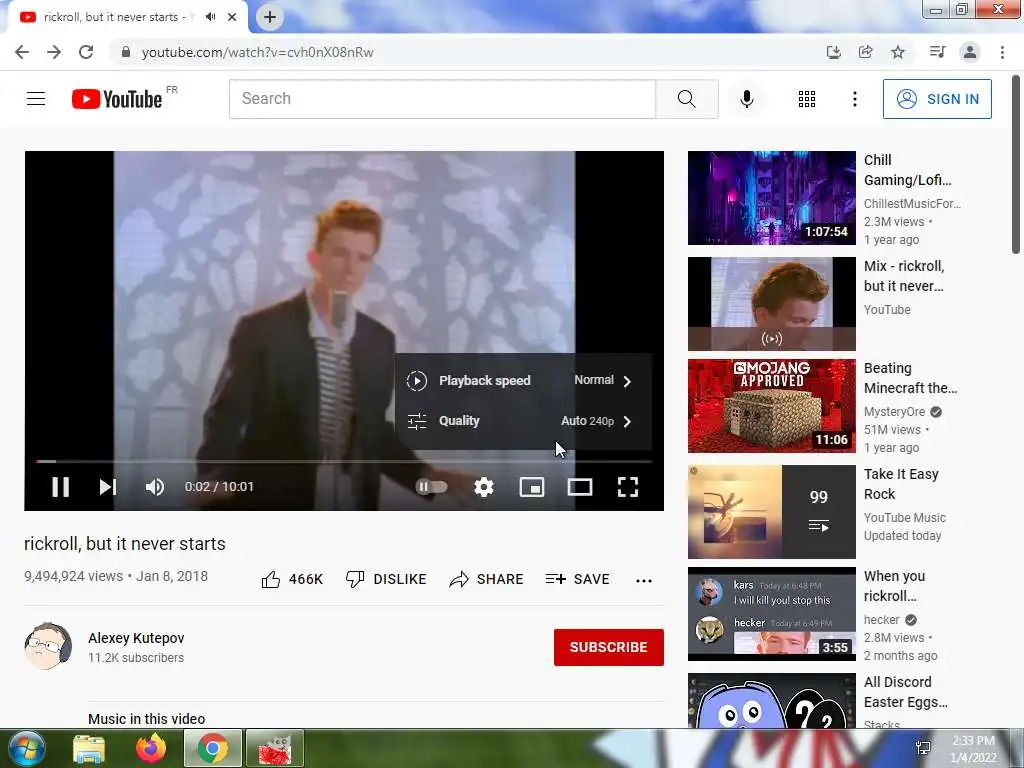This screenshot has width=1024, height=768.
Task: Open the YouTube hamburger guide menu
Action: (x=36, y=99)
